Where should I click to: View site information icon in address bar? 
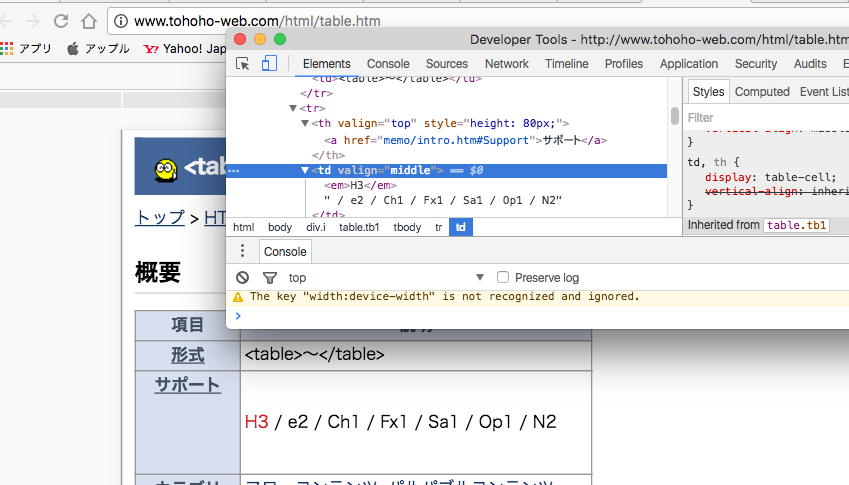click(121, 21)
